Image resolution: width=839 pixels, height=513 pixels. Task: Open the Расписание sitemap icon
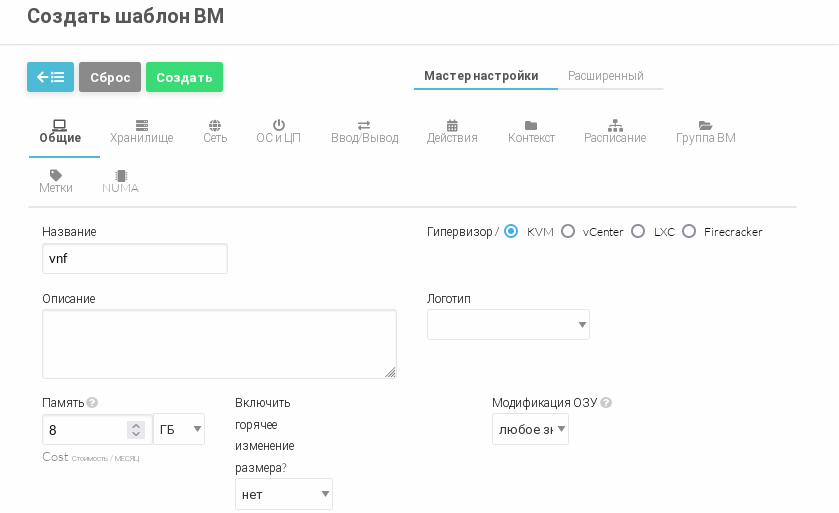point(615,125)
